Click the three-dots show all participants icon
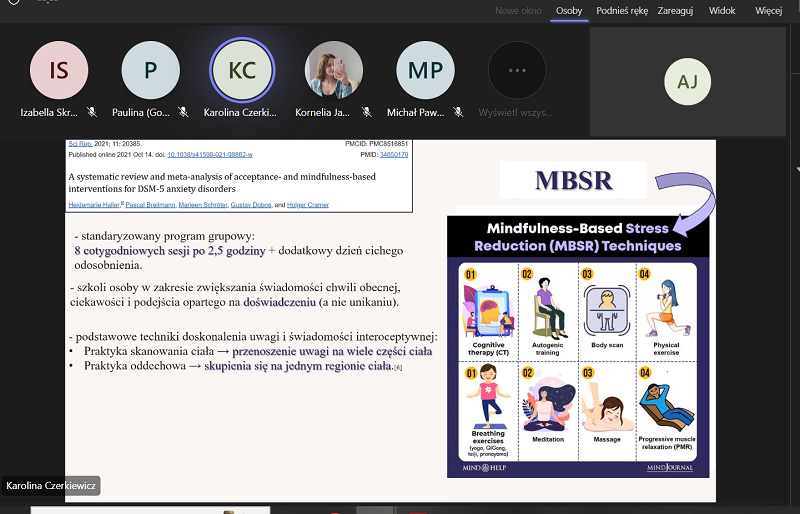 click(516, 70)
